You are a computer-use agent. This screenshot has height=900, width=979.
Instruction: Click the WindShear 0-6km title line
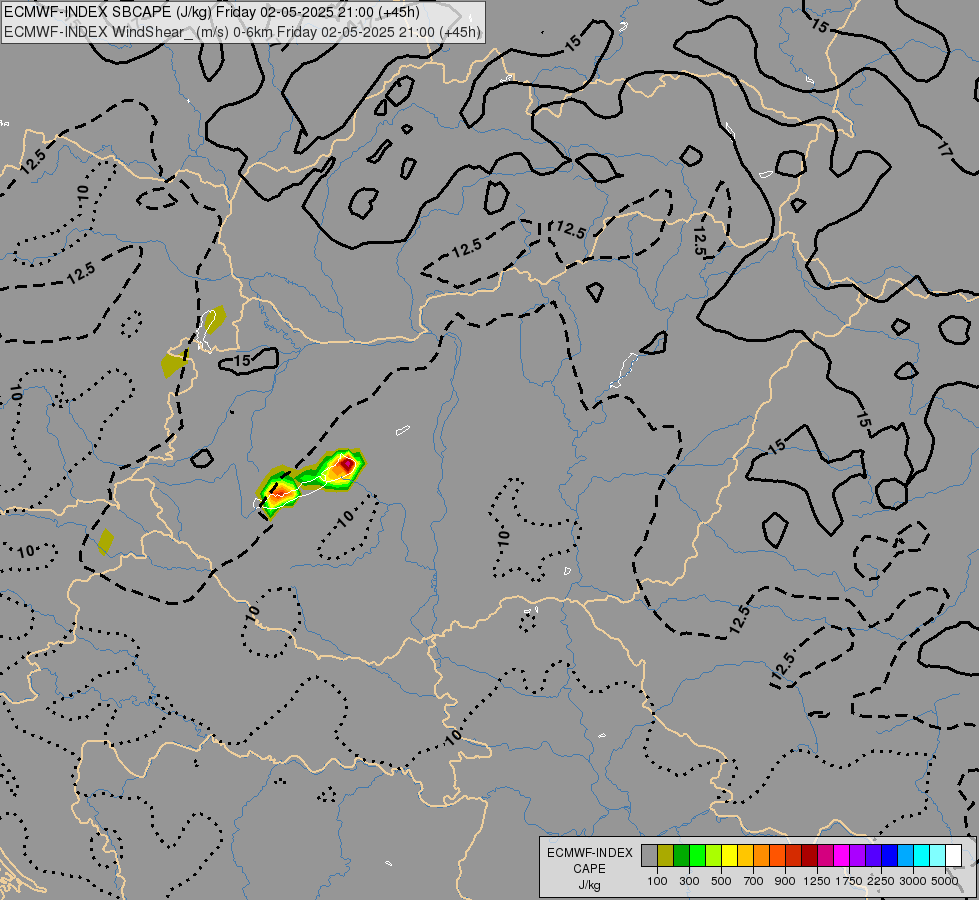coord(242,32)
